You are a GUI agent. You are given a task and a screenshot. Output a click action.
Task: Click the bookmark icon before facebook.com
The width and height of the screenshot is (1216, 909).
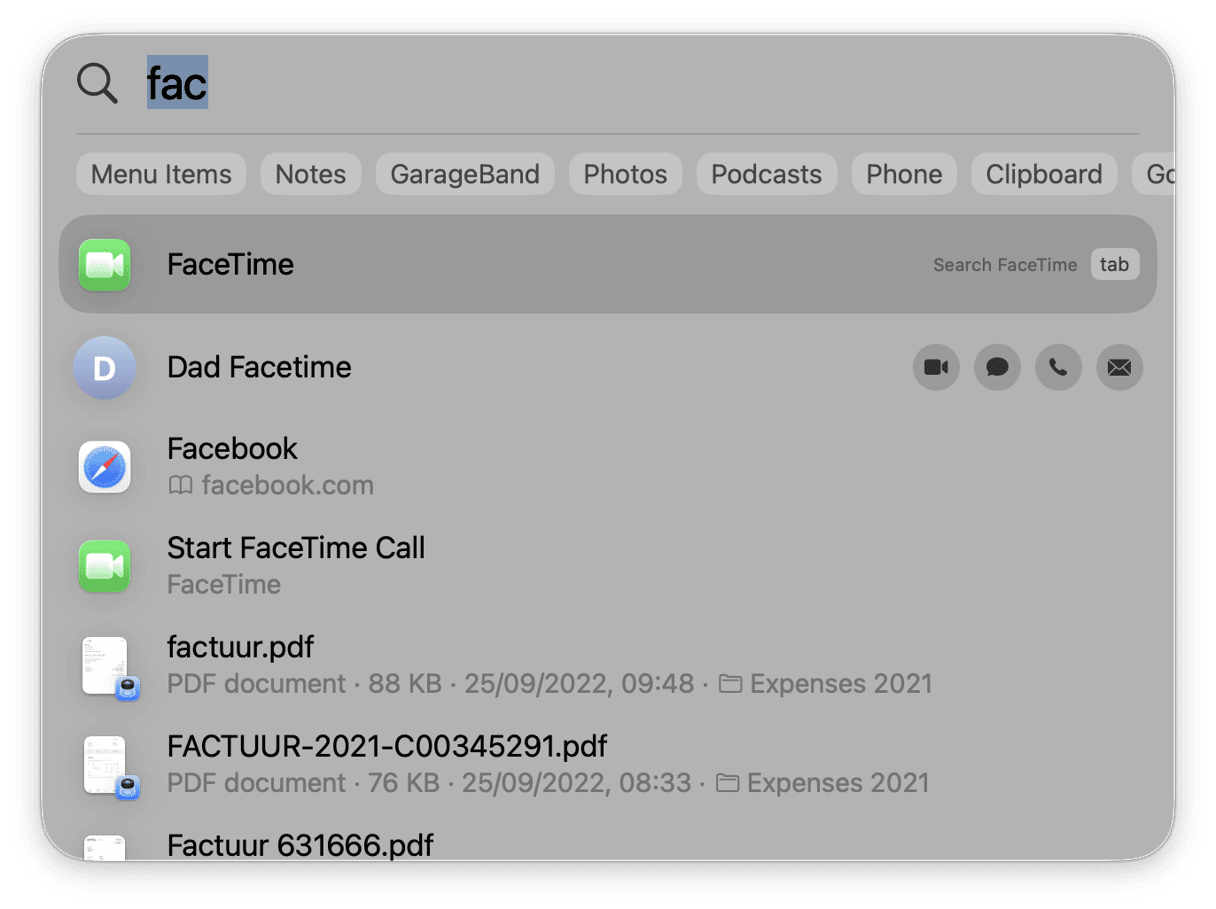[180, 486]
